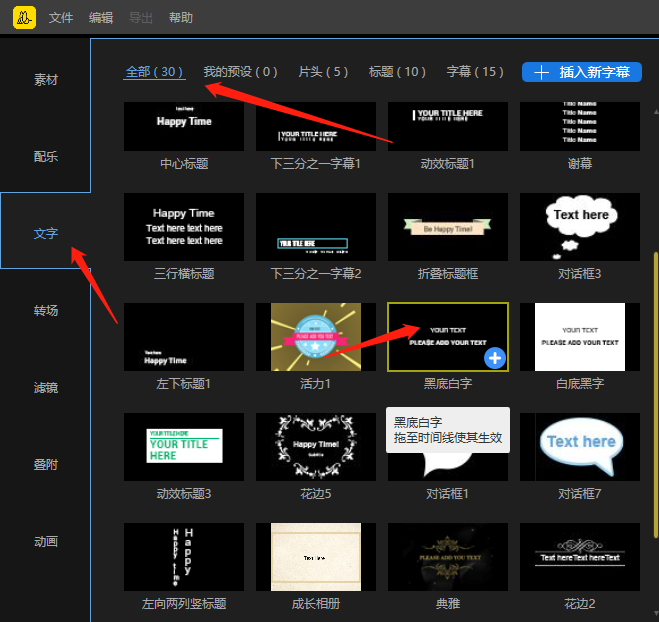Viewport: 659px width, 622px height.
Task: Open the 编辑 menu
Action: 101,18
